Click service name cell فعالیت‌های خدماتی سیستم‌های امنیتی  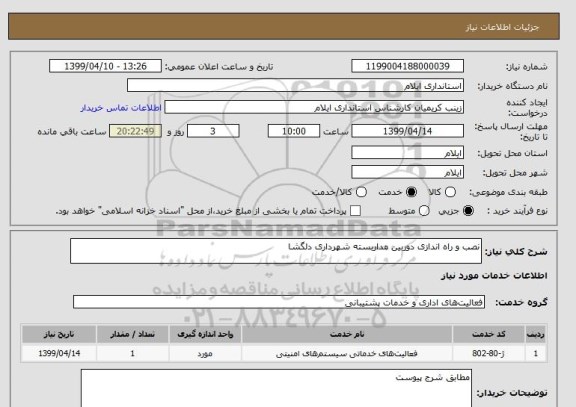[347, 353]
